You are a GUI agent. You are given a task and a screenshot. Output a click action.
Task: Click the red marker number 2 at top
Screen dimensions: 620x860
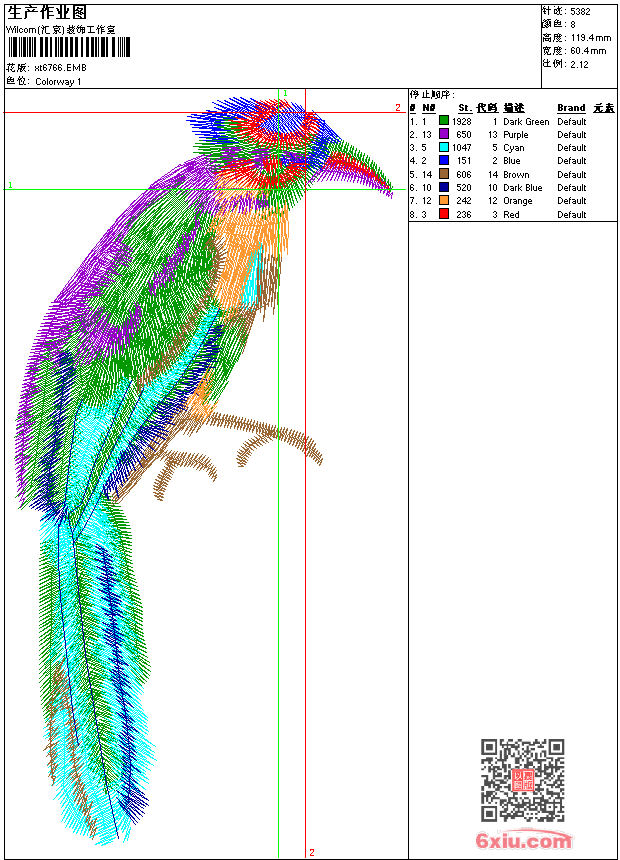398,108
